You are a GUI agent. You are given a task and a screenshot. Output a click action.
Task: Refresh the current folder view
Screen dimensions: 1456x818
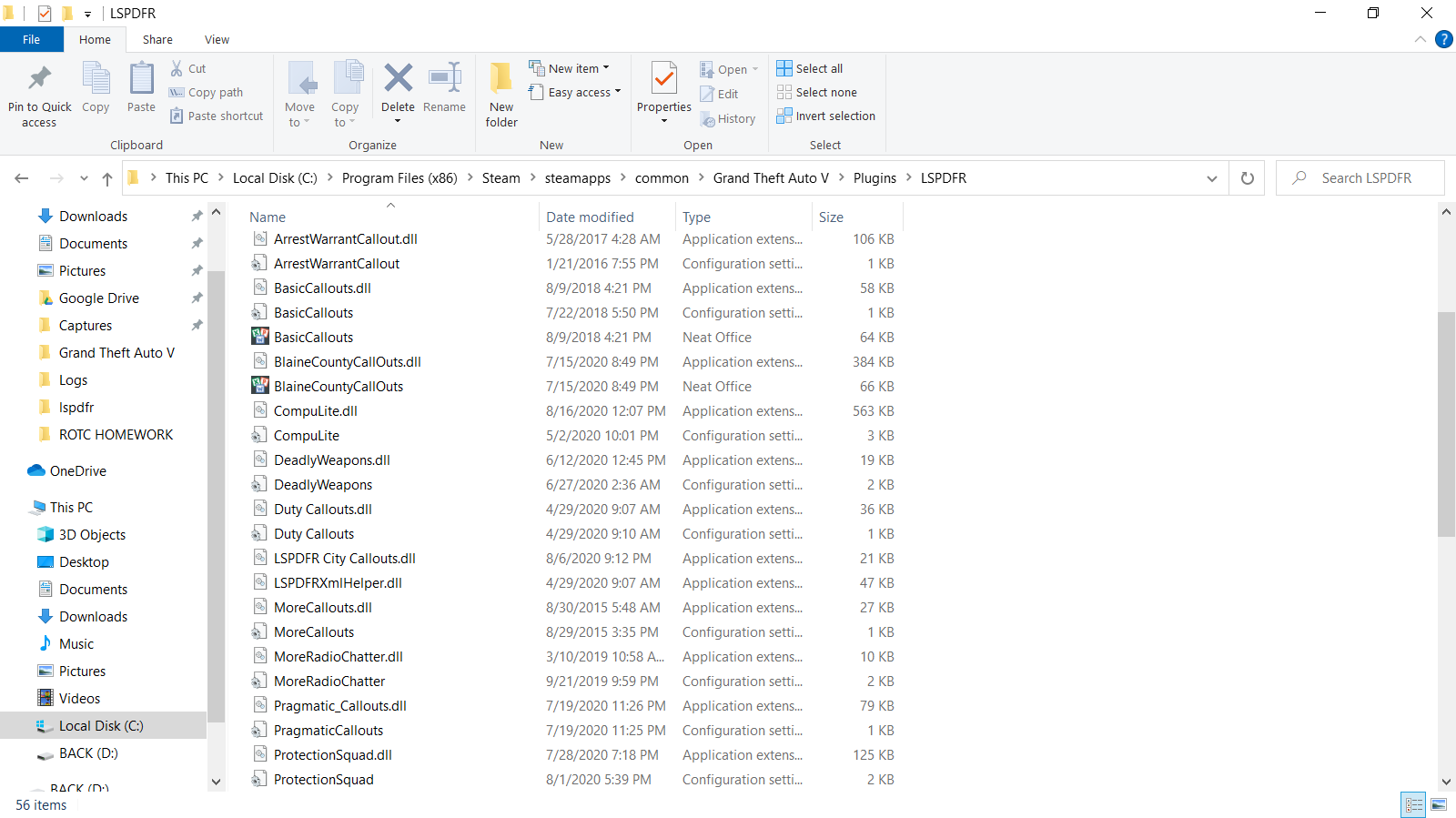click(1248, 178)
